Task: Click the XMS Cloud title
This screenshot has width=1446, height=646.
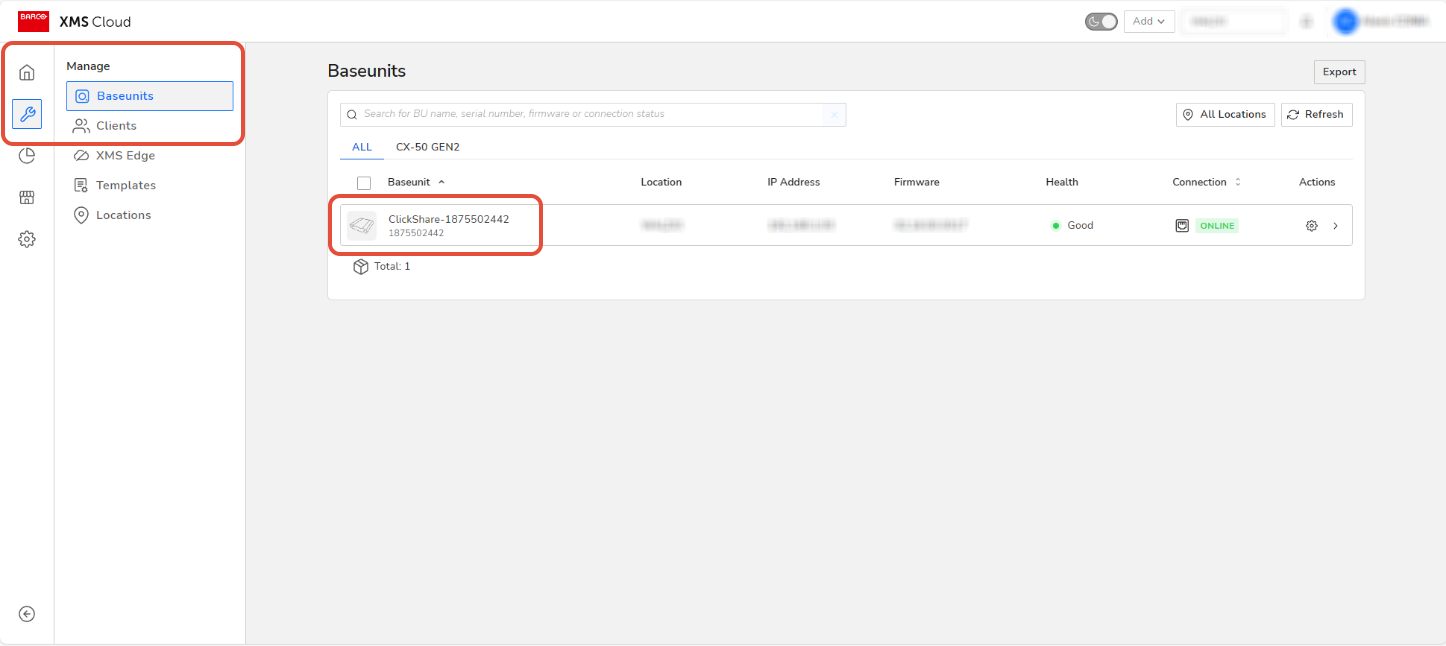Action: [x=95, y=22]
